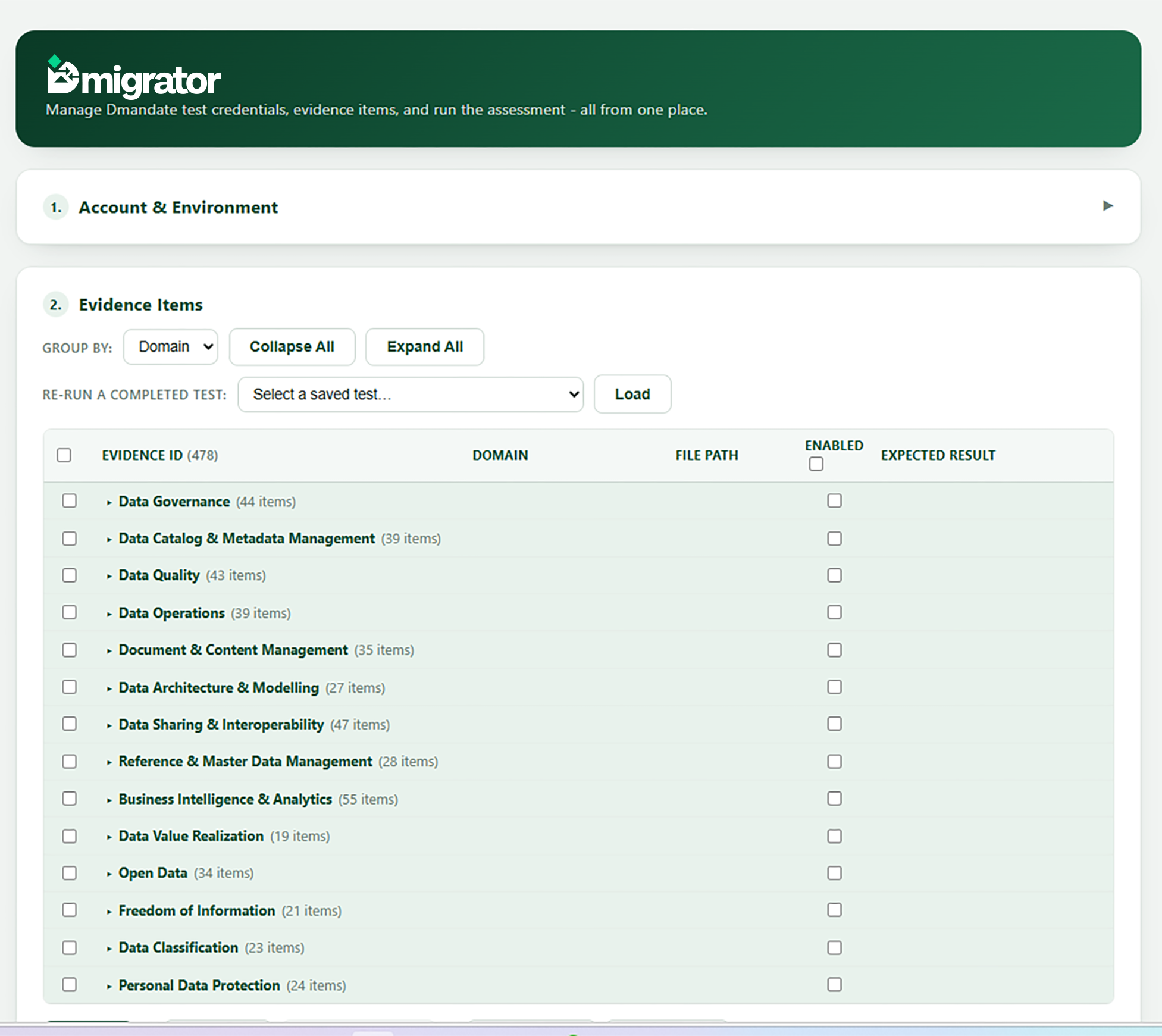Screen dimensions: 1162x1036
Task: Select Data Sharing & Interoperability row checkbox
Action: pyautogui.click(x=70, y=724)
